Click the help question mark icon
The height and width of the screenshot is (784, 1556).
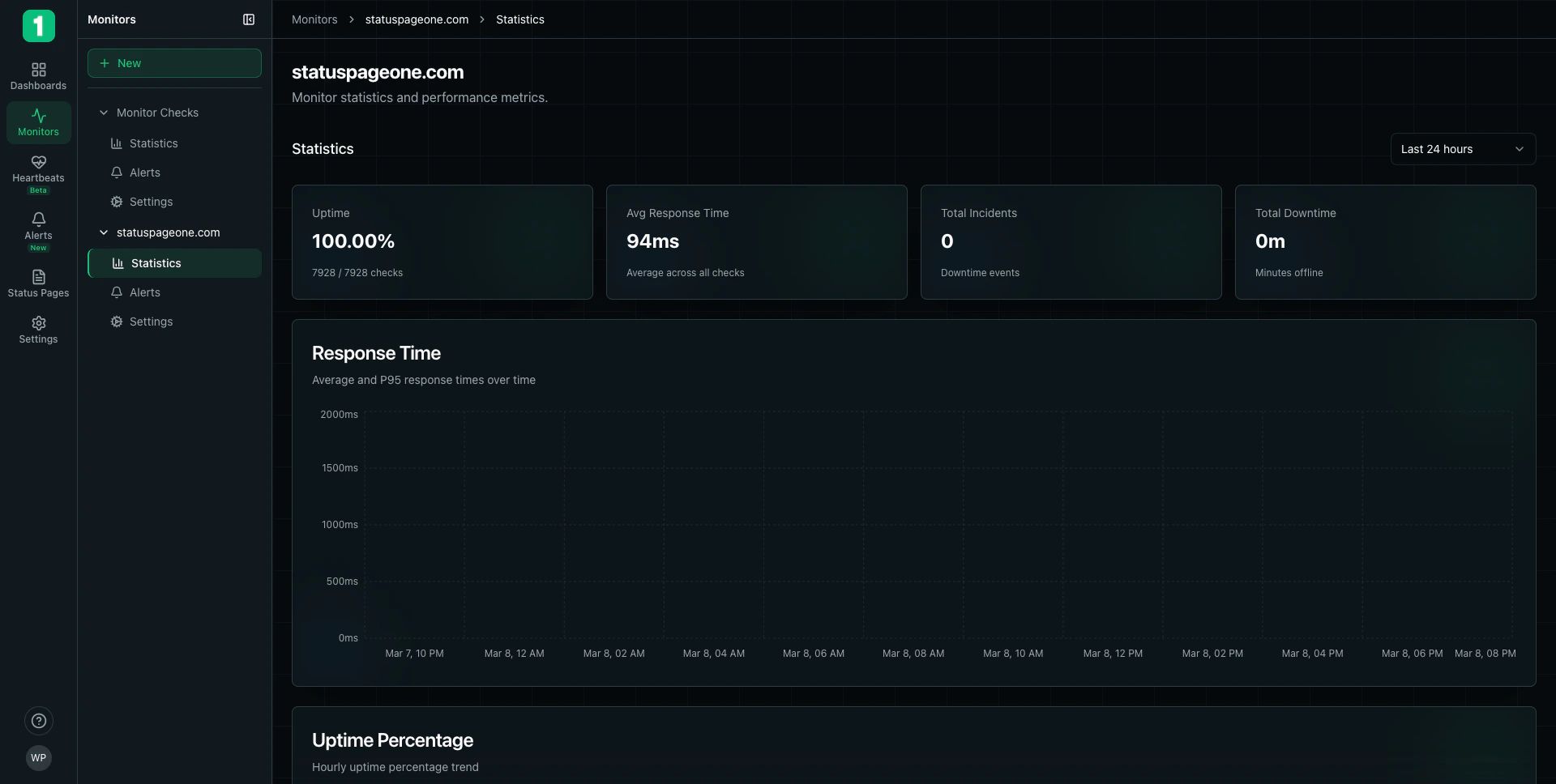point(38,721)
